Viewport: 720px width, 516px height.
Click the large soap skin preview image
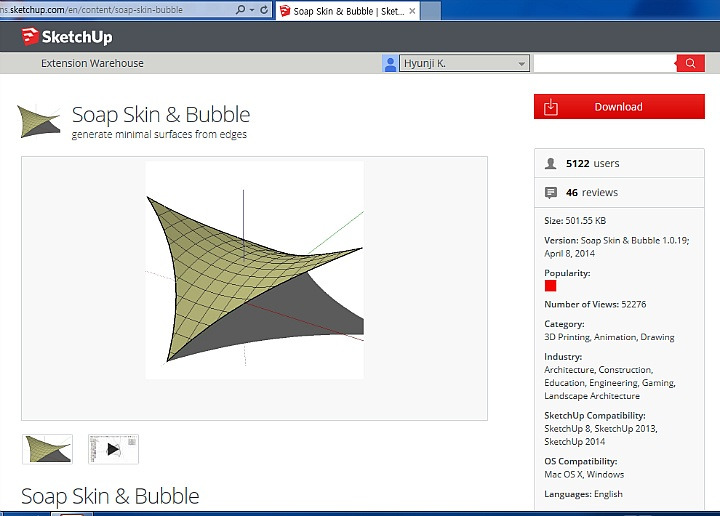click(255, 270)
